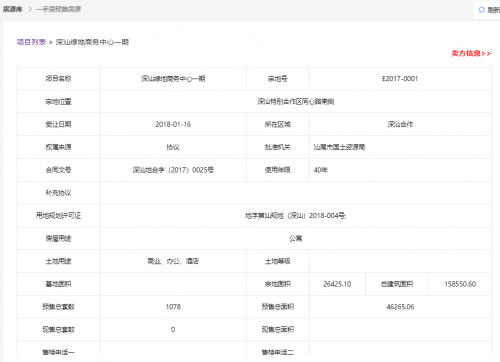Select the total building area 158550.60
This screenshot has width=500, height=362.
coord(460,284)
